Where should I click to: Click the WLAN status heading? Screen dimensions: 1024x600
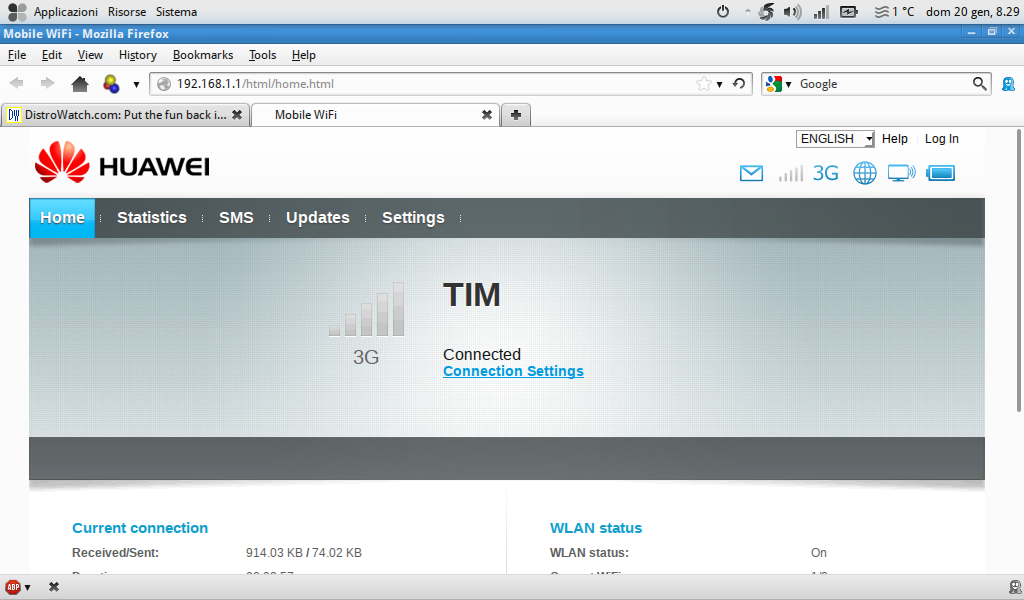click(x=596, y=528)
